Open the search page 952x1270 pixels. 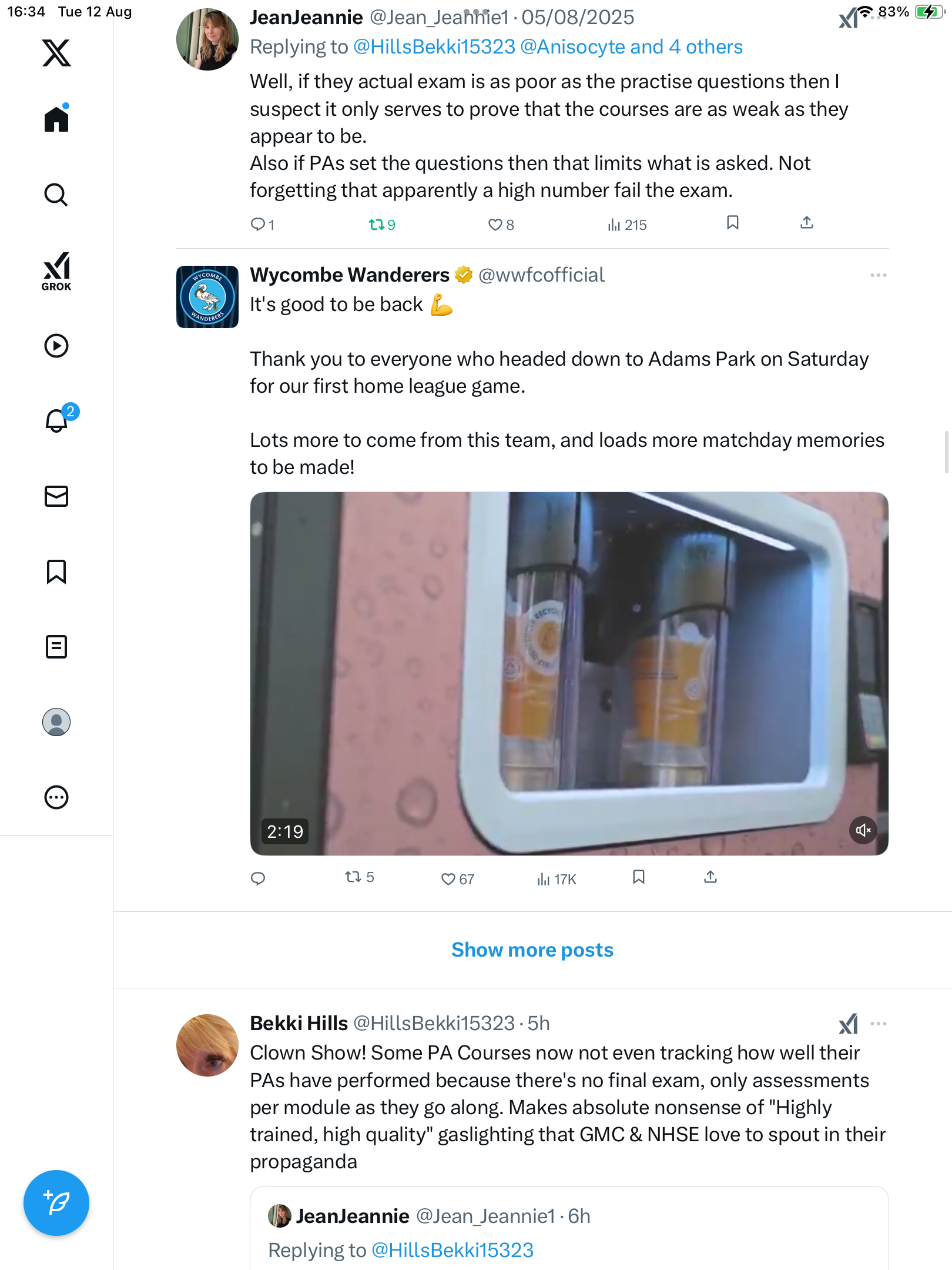[x=56, y=195]
